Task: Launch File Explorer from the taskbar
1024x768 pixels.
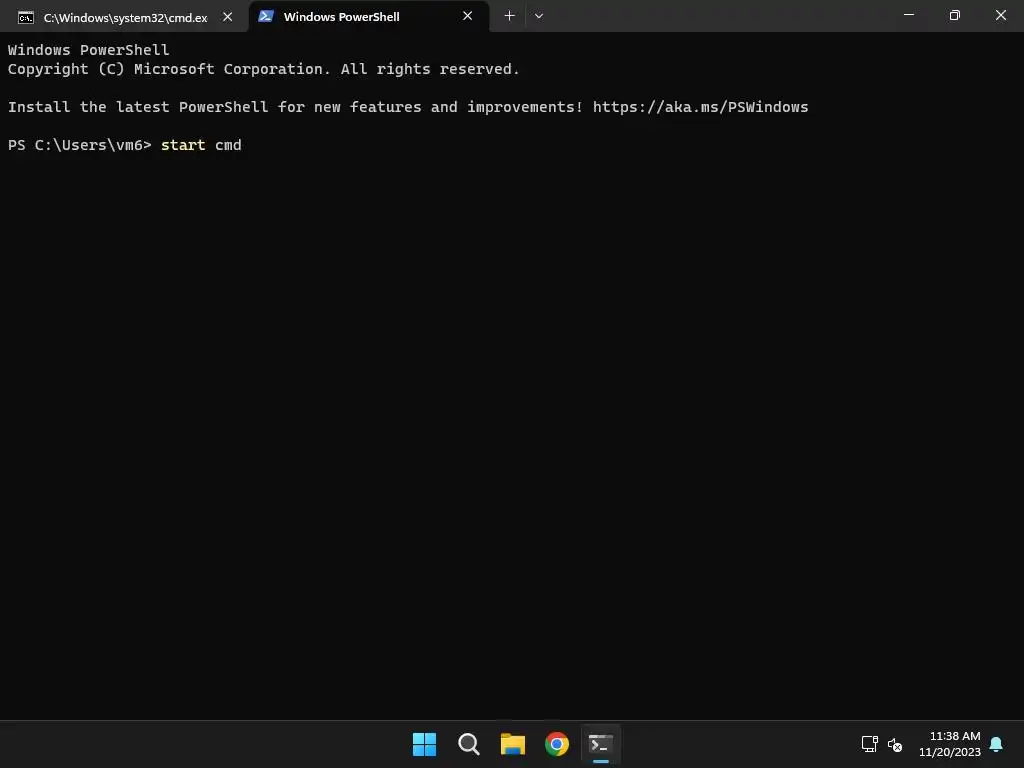Action: (x=513, y=744)
